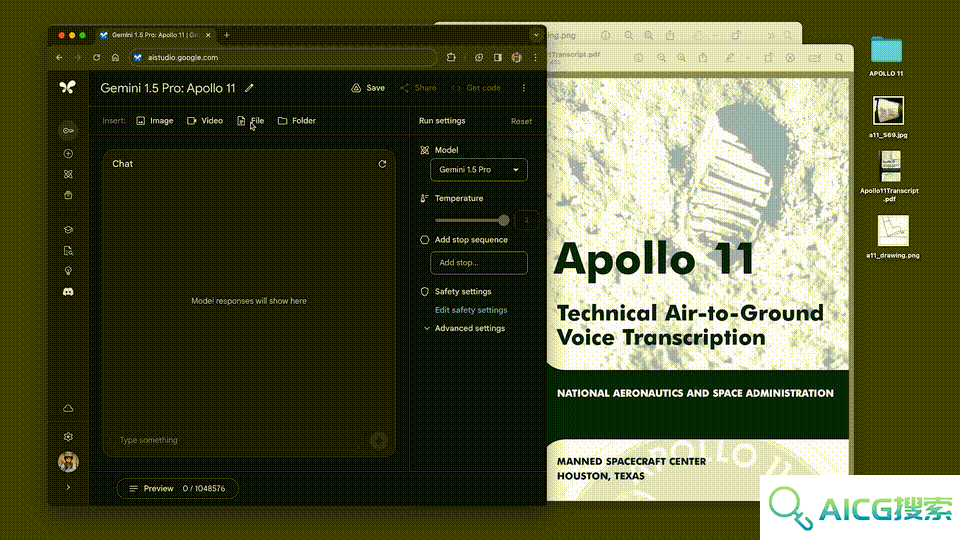Screen dimensions: 960x540
Task: Select the APOLLO 11 desktop folder
Action: click(x=886, y=56)
